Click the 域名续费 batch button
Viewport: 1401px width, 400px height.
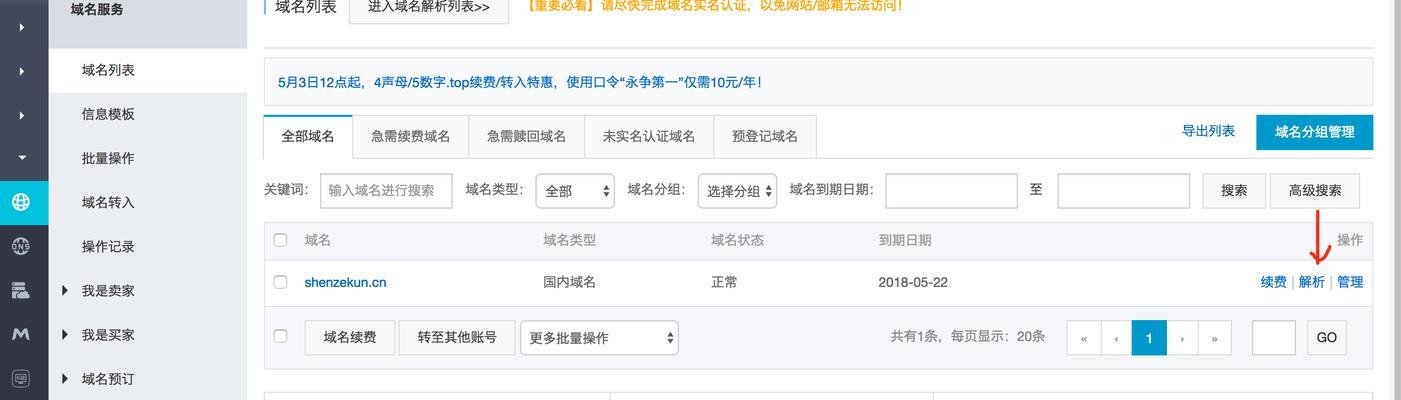350,337
